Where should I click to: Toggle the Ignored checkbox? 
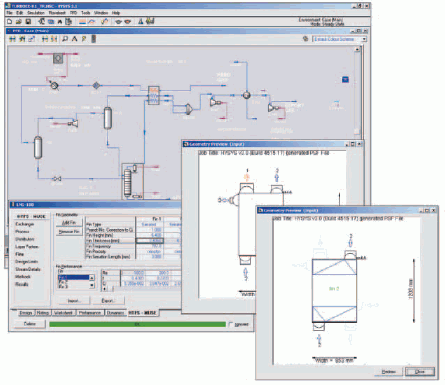coord(231,324)
